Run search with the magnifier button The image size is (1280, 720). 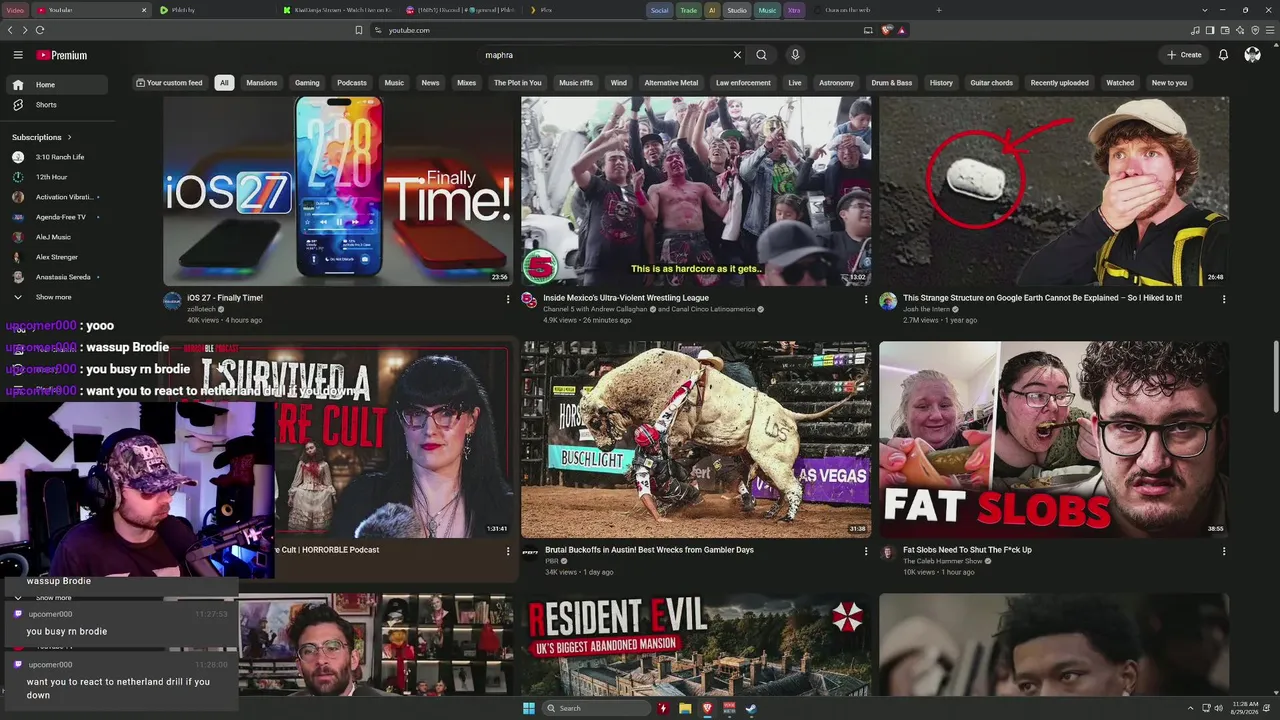(761, 55)
